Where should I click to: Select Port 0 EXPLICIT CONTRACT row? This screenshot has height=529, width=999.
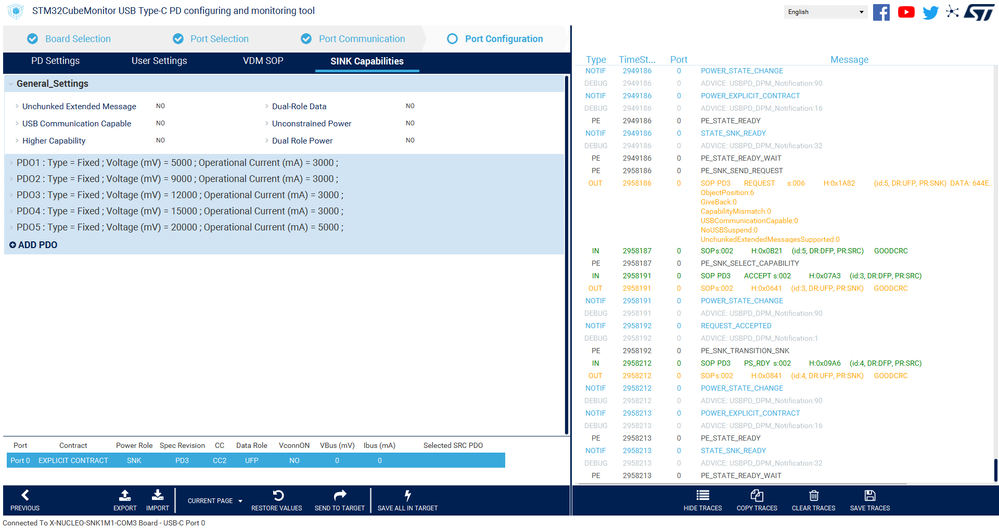pos(256,460)
